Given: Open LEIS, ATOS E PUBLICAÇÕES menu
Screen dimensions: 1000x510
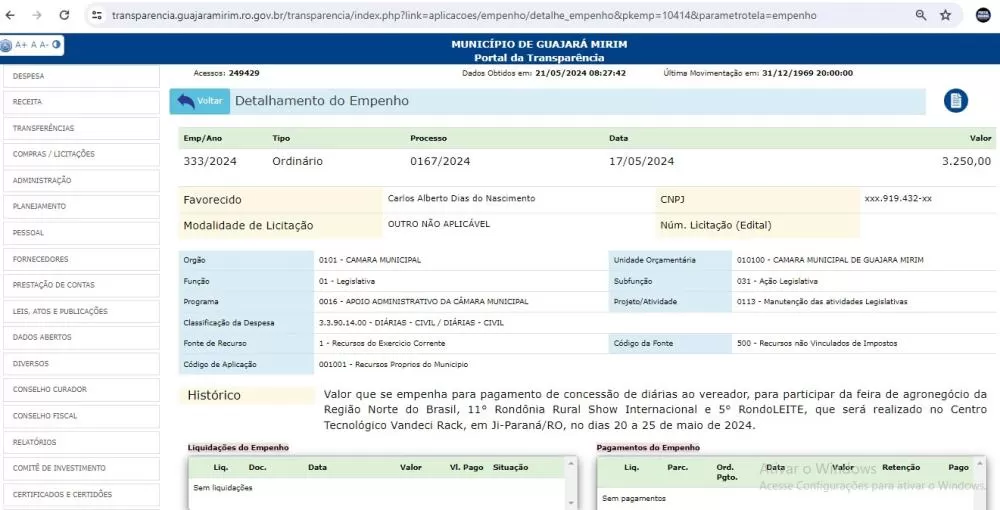Looking at the screenshot, I should point(81,311).
